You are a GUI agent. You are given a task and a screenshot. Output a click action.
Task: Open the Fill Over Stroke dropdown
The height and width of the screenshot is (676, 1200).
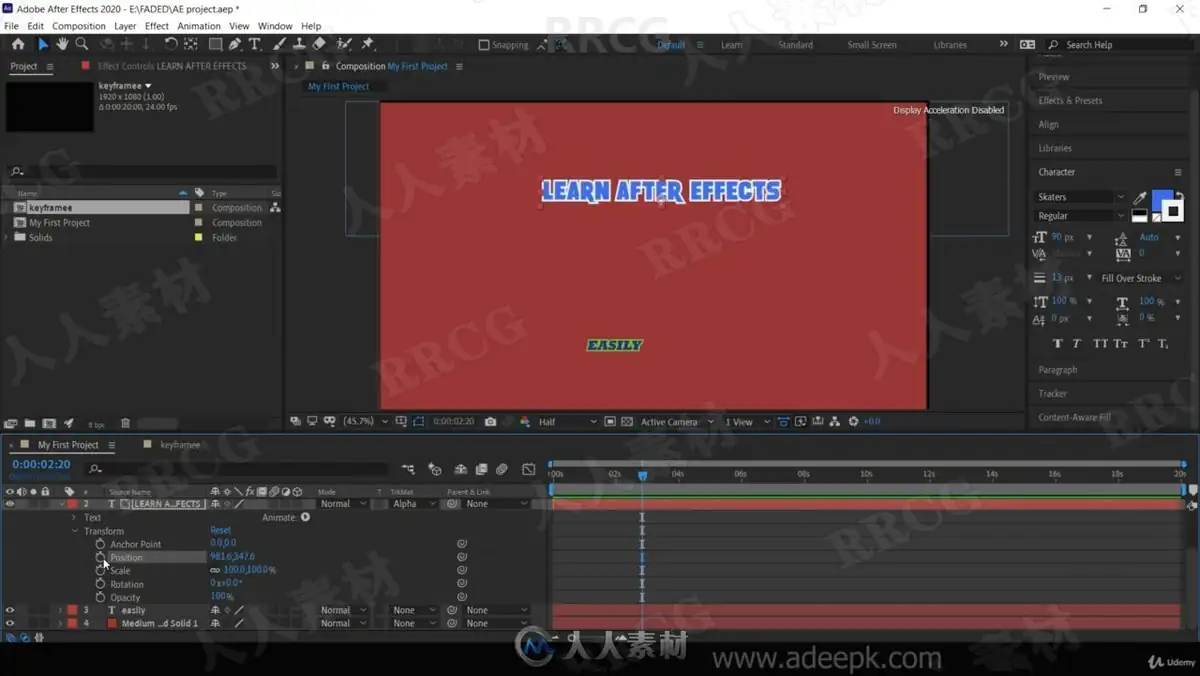1141,278
